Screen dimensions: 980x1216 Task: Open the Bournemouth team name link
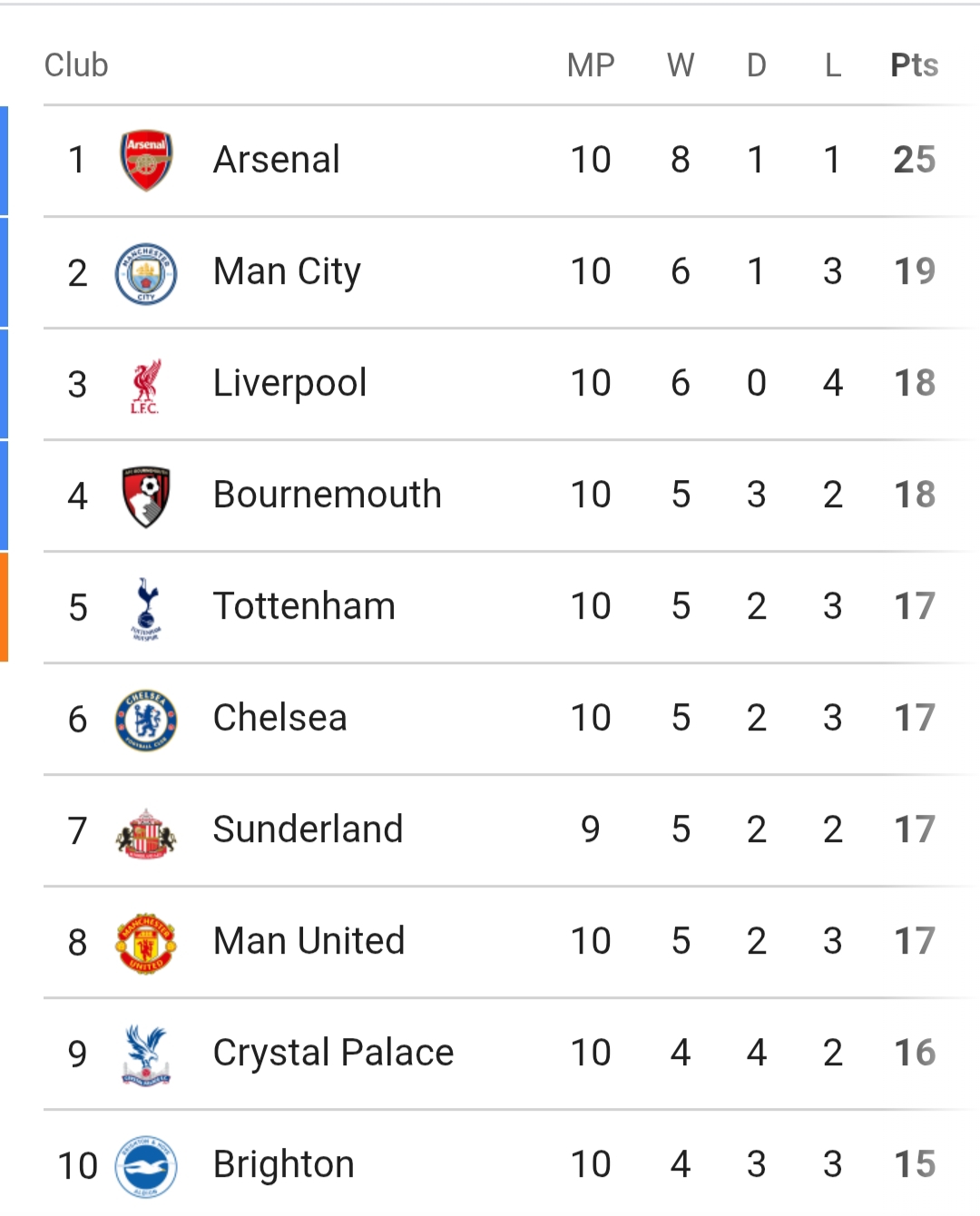click(327, 495)
